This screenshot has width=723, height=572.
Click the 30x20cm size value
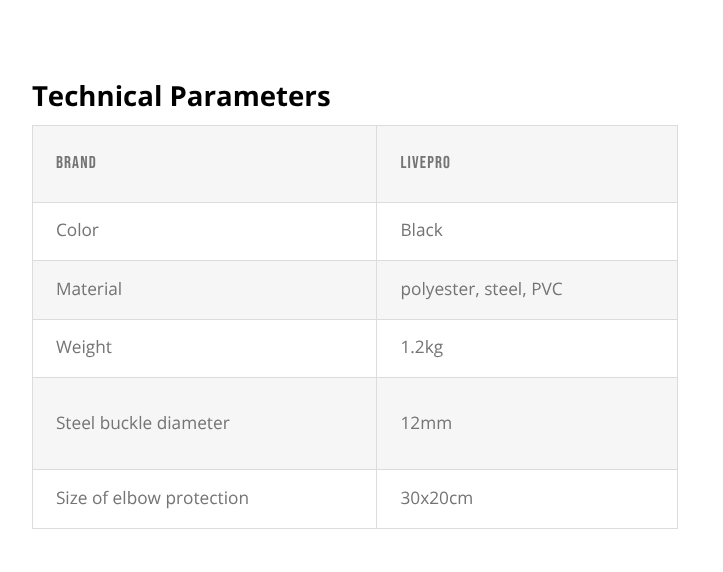[x=436, y=498]
